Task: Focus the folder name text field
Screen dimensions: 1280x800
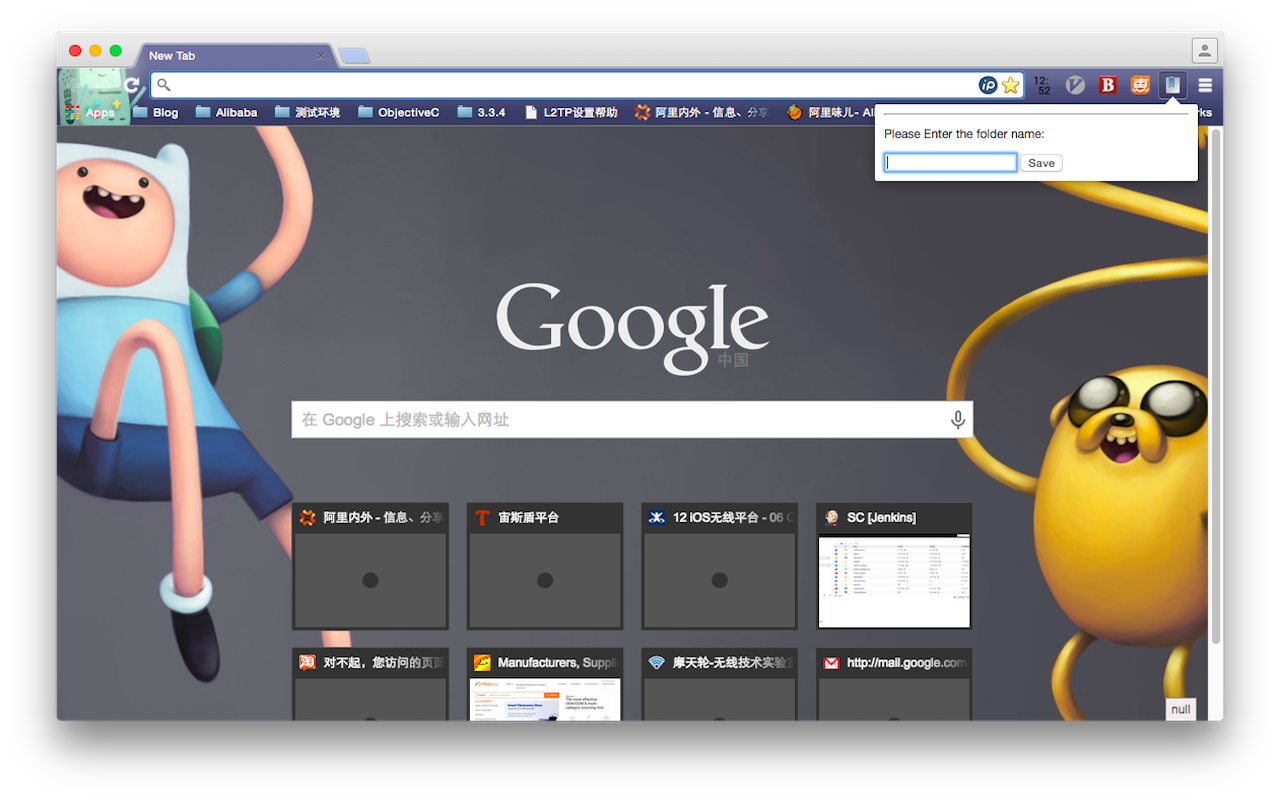Action: click(951, 163)
